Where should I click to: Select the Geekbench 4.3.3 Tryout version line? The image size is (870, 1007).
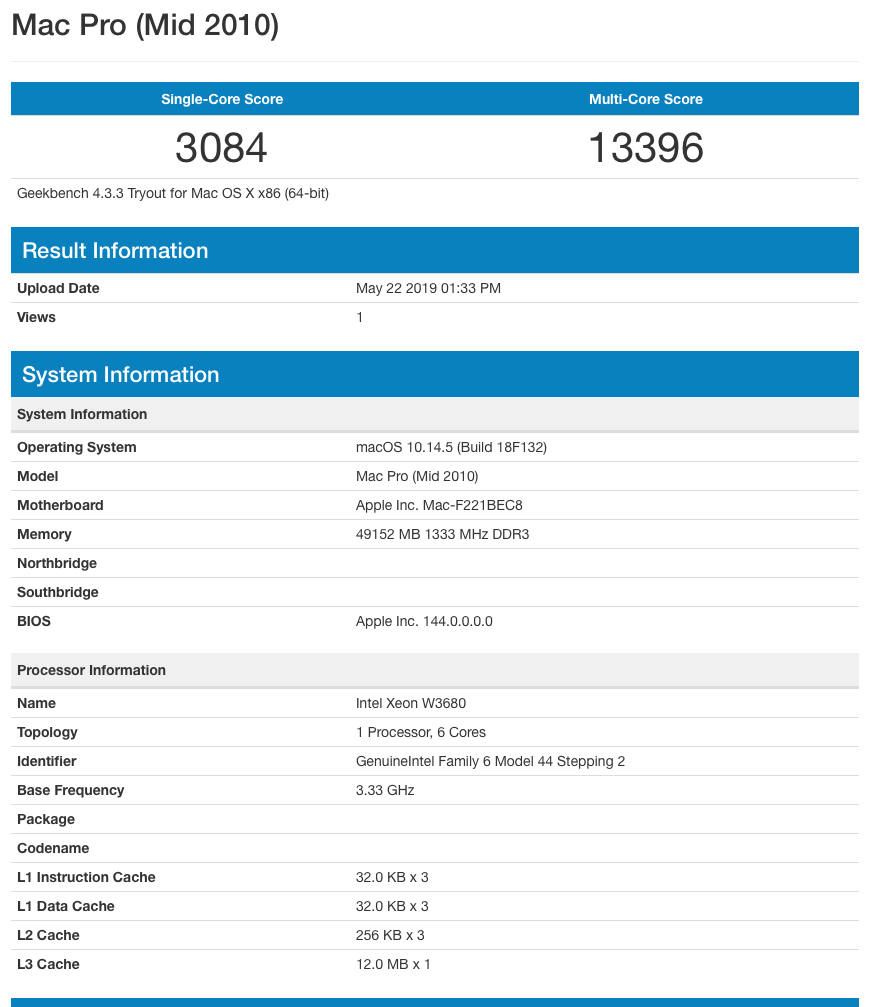click(173, 193)
